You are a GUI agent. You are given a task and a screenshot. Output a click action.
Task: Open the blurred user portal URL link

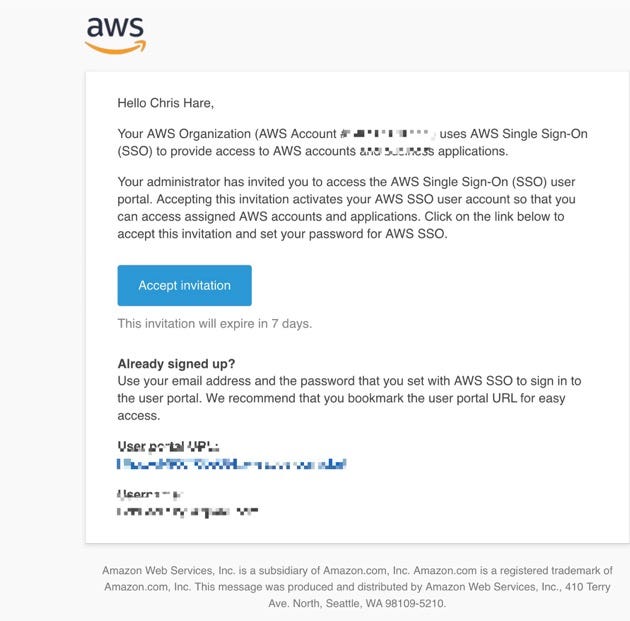coord(231,464)
